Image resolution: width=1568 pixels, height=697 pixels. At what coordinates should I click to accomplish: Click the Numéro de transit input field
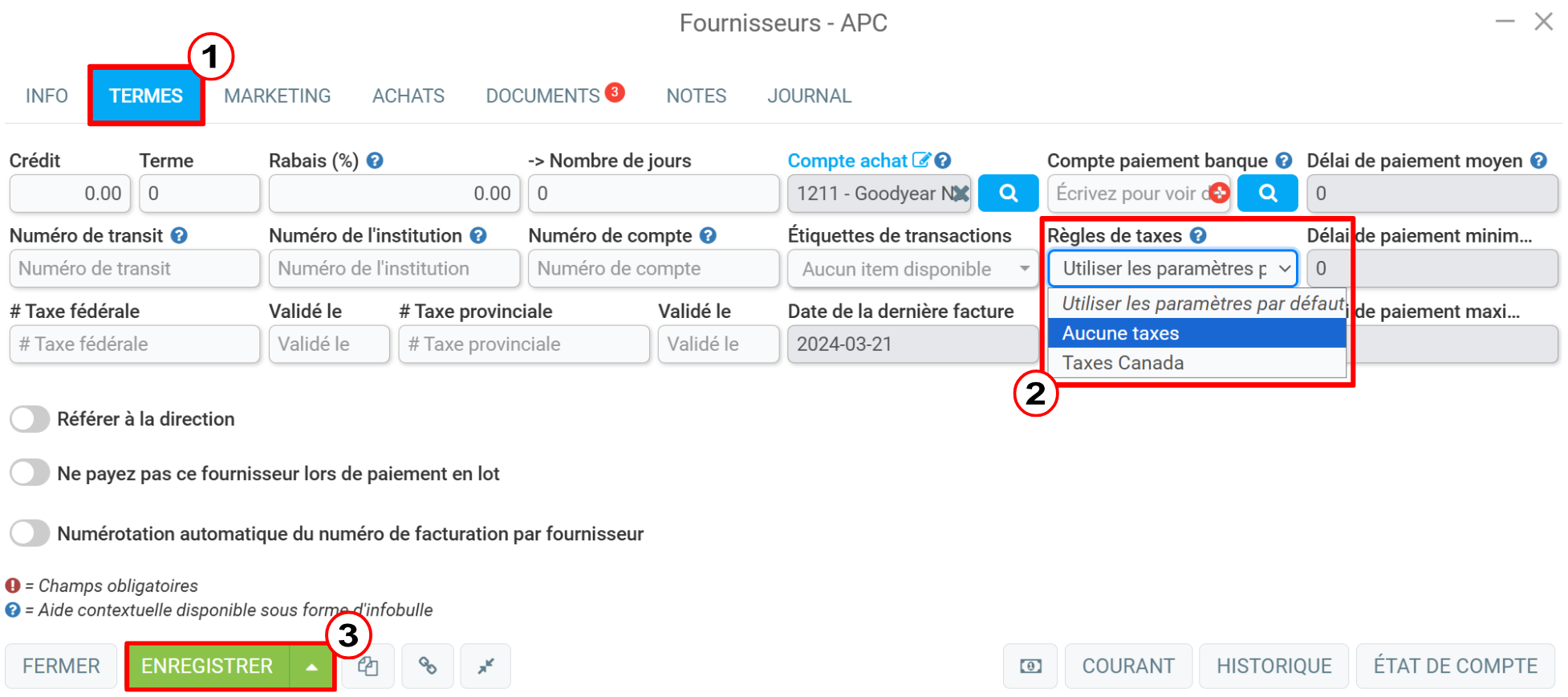click(135, 269)
